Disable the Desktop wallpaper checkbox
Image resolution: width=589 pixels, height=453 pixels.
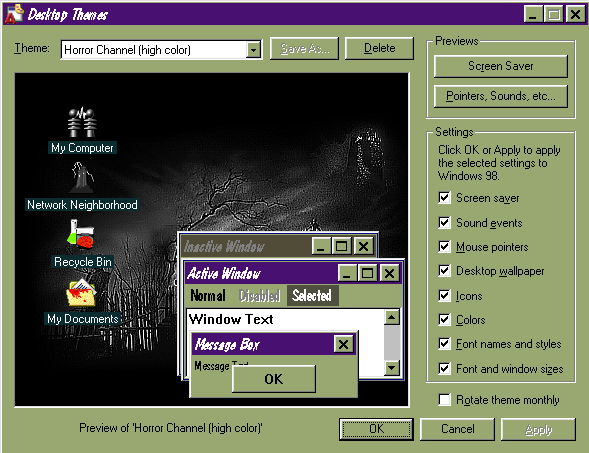444,270
